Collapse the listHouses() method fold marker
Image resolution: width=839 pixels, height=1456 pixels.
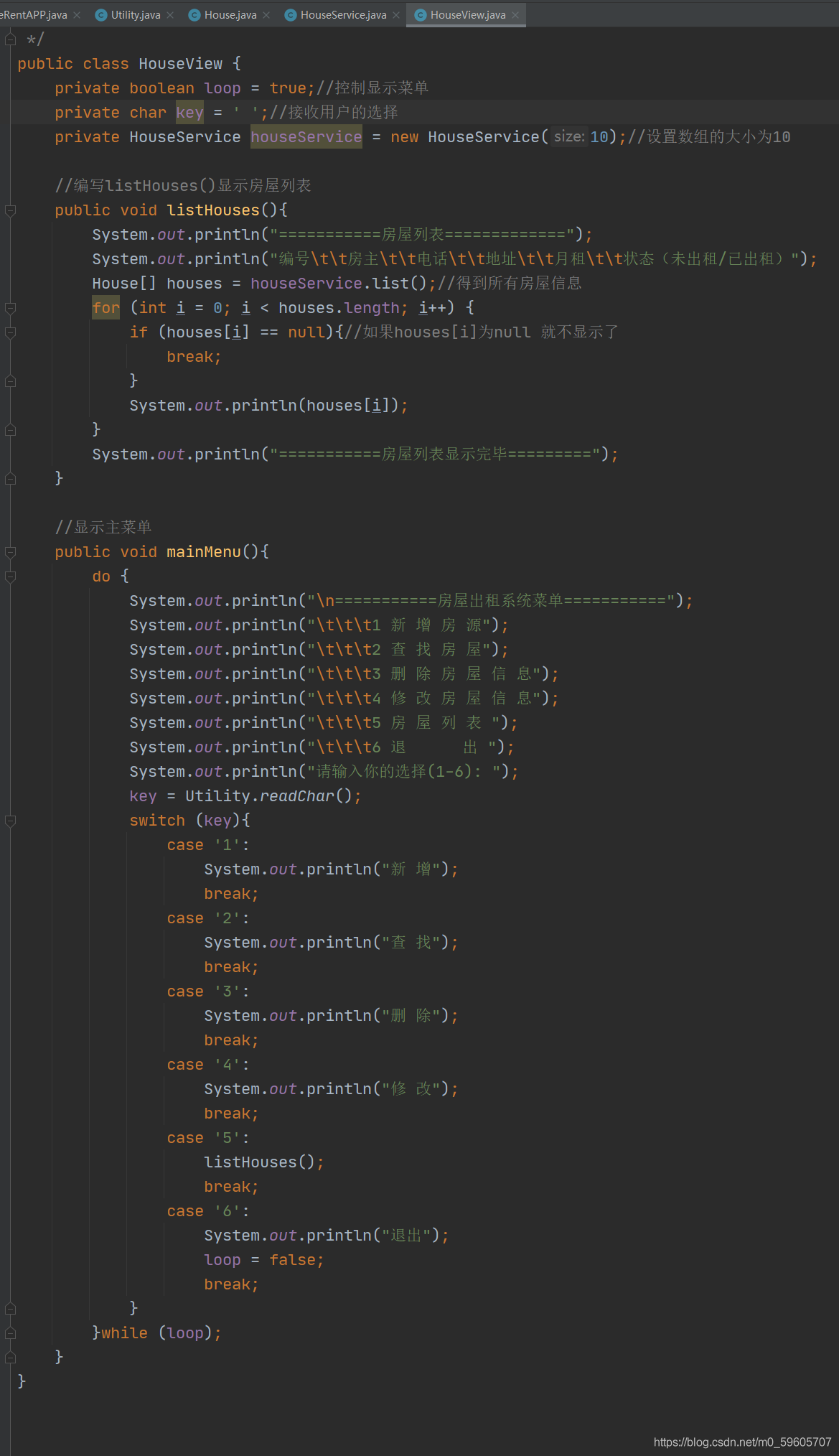(11, 210)
